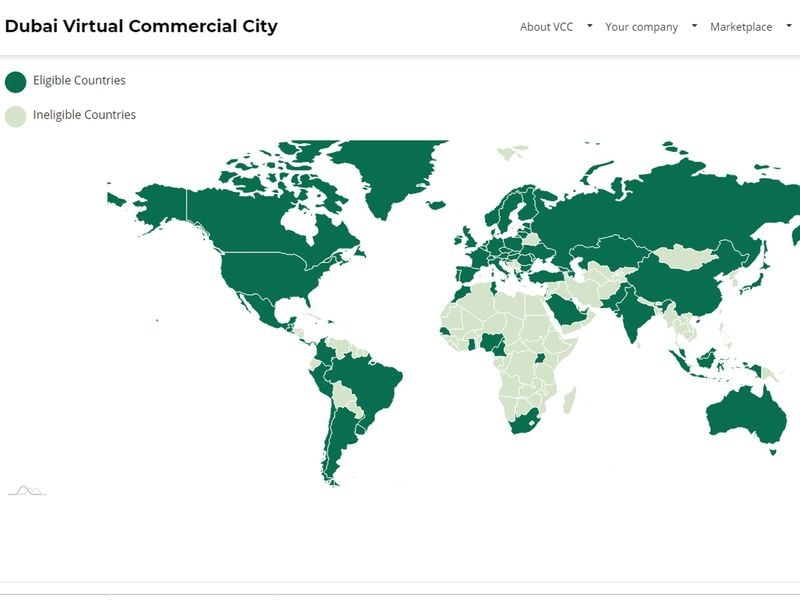Open the Marketplace menu
The height and width of the screenshot is (600, 800).
pos(741,27)
